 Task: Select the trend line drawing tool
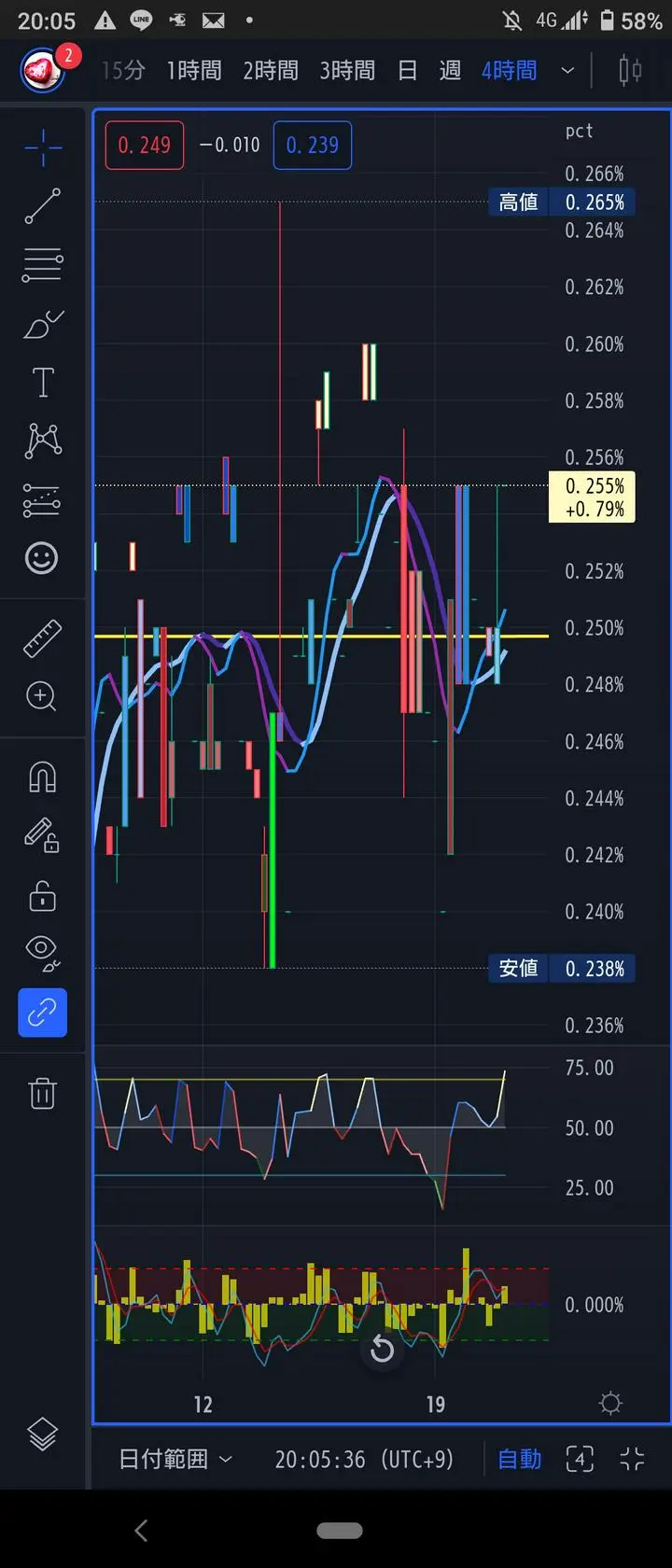(43, 206)
